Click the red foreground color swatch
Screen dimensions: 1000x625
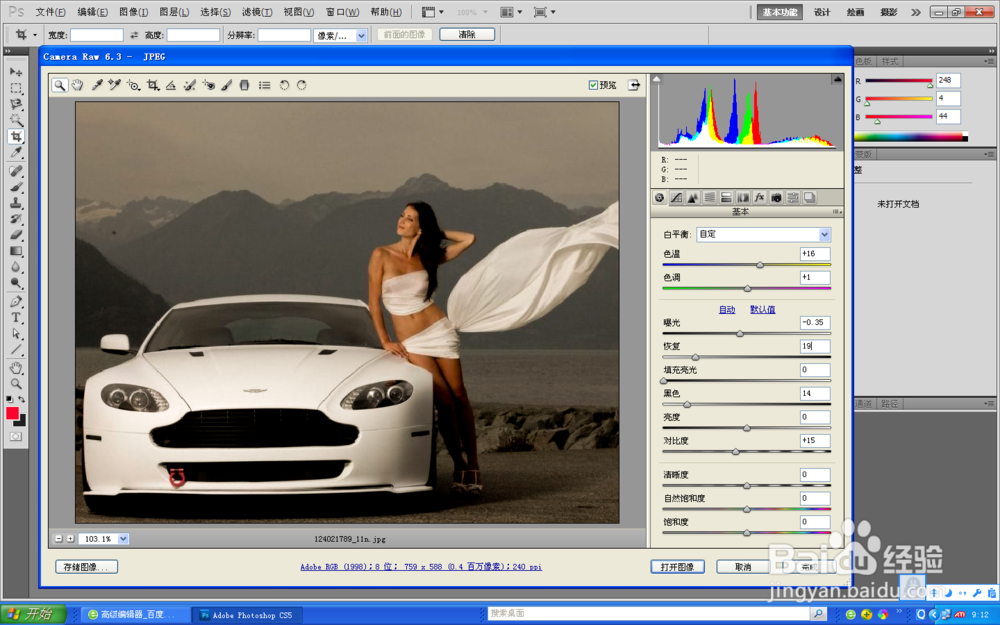point(12,413)
